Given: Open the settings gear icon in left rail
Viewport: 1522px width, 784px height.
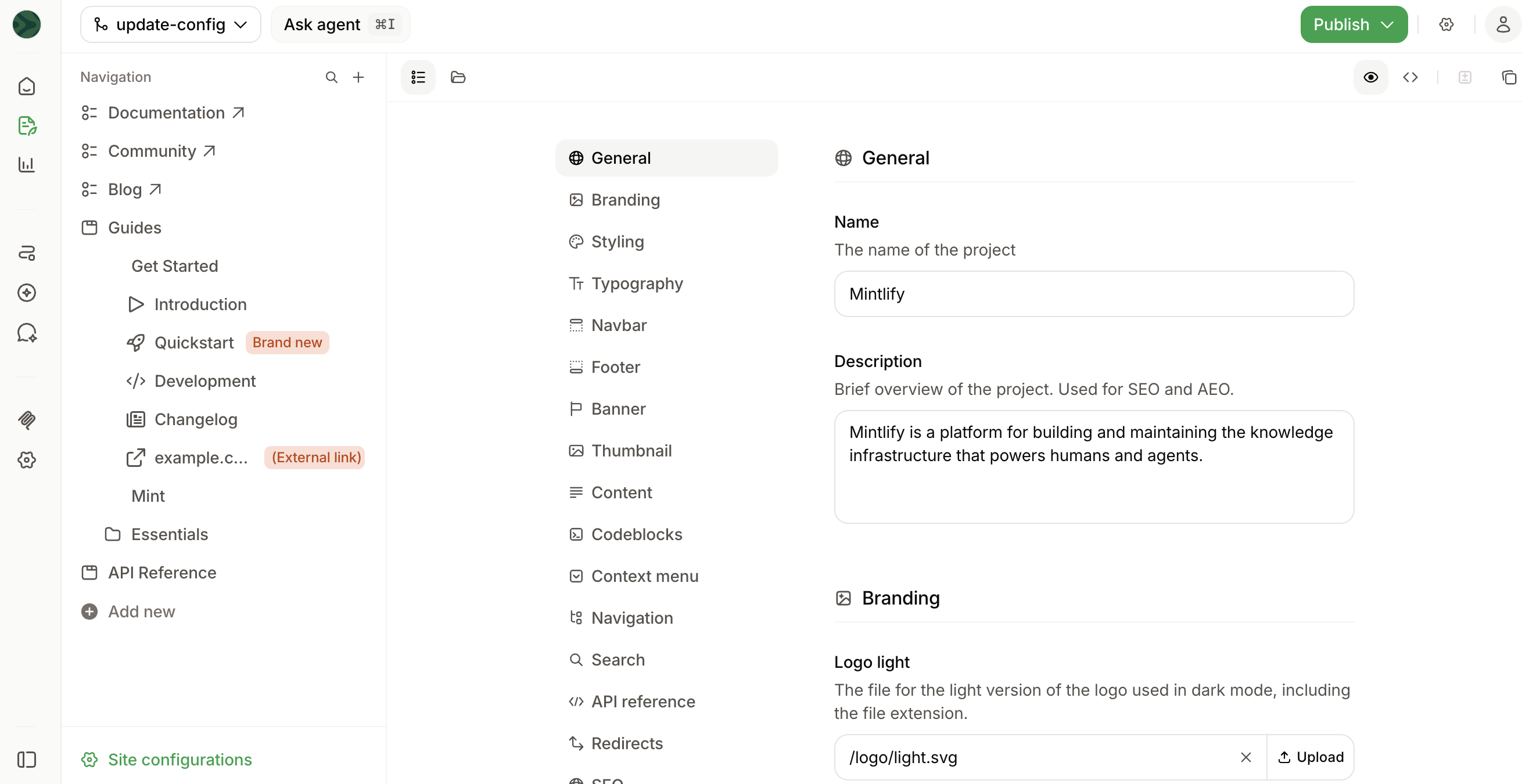Looking at the screenshot, I should coord(27,459).
